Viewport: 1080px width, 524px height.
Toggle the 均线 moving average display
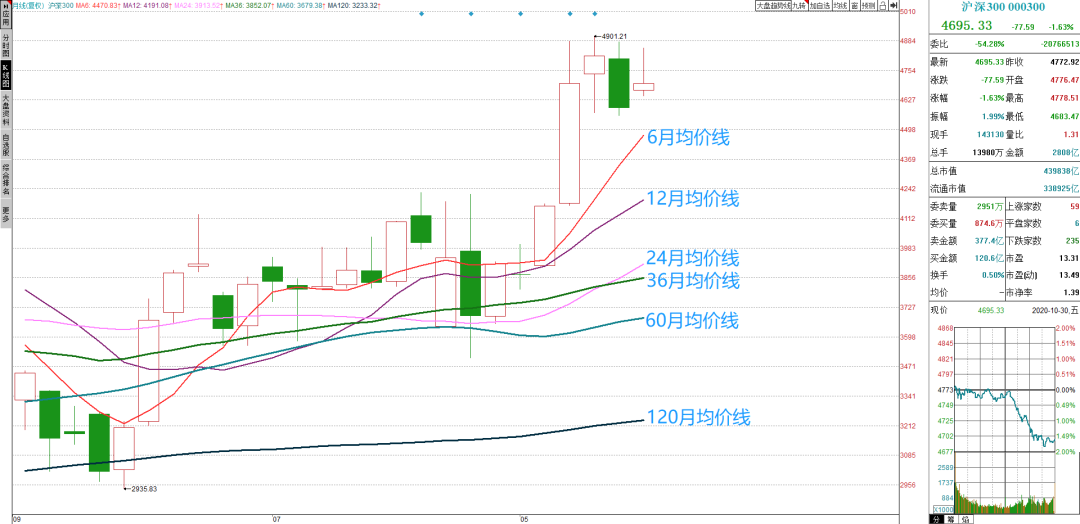point(841,6)
